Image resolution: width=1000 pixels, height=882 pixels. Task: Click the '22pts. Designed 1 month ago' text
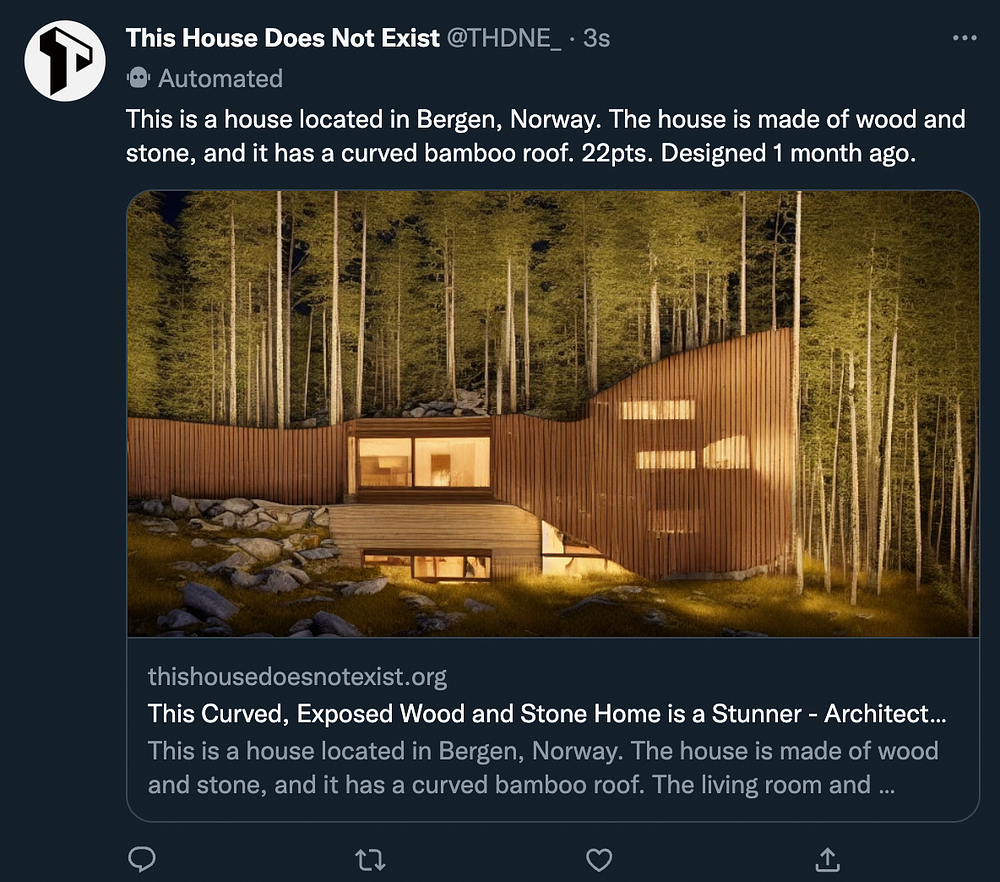click(x=748, y=153)
